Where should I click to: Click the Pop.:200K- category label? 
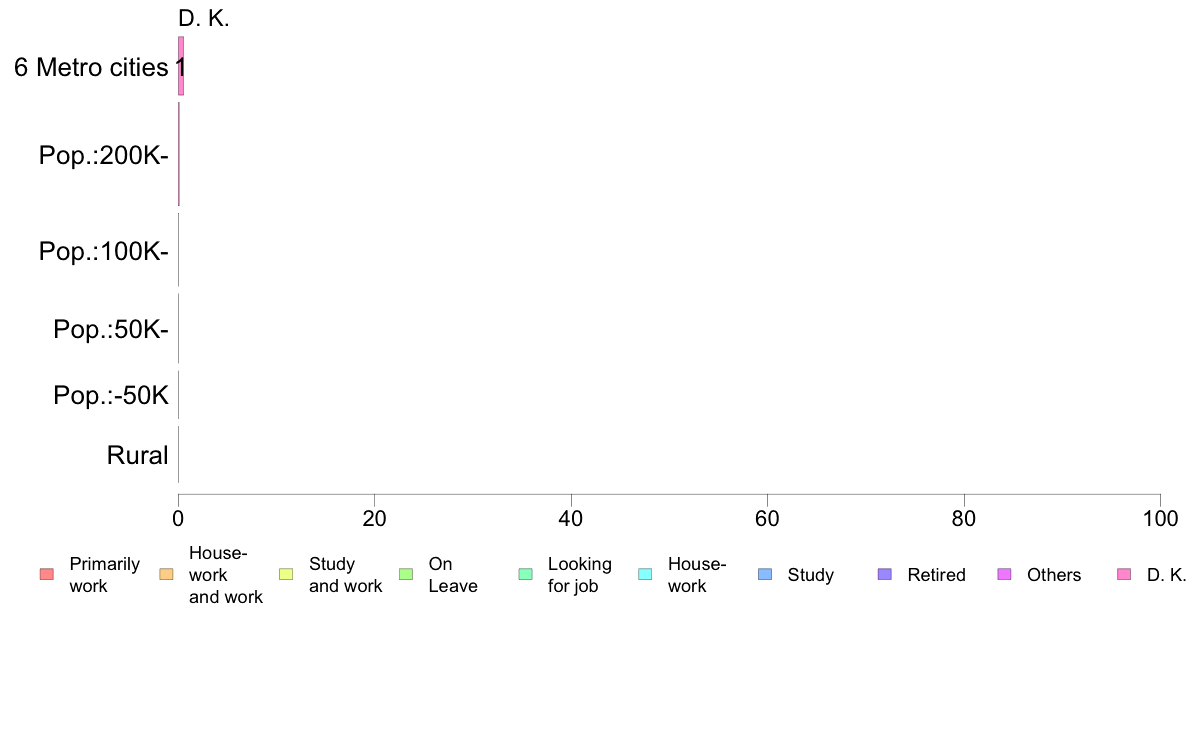(104, 155)
